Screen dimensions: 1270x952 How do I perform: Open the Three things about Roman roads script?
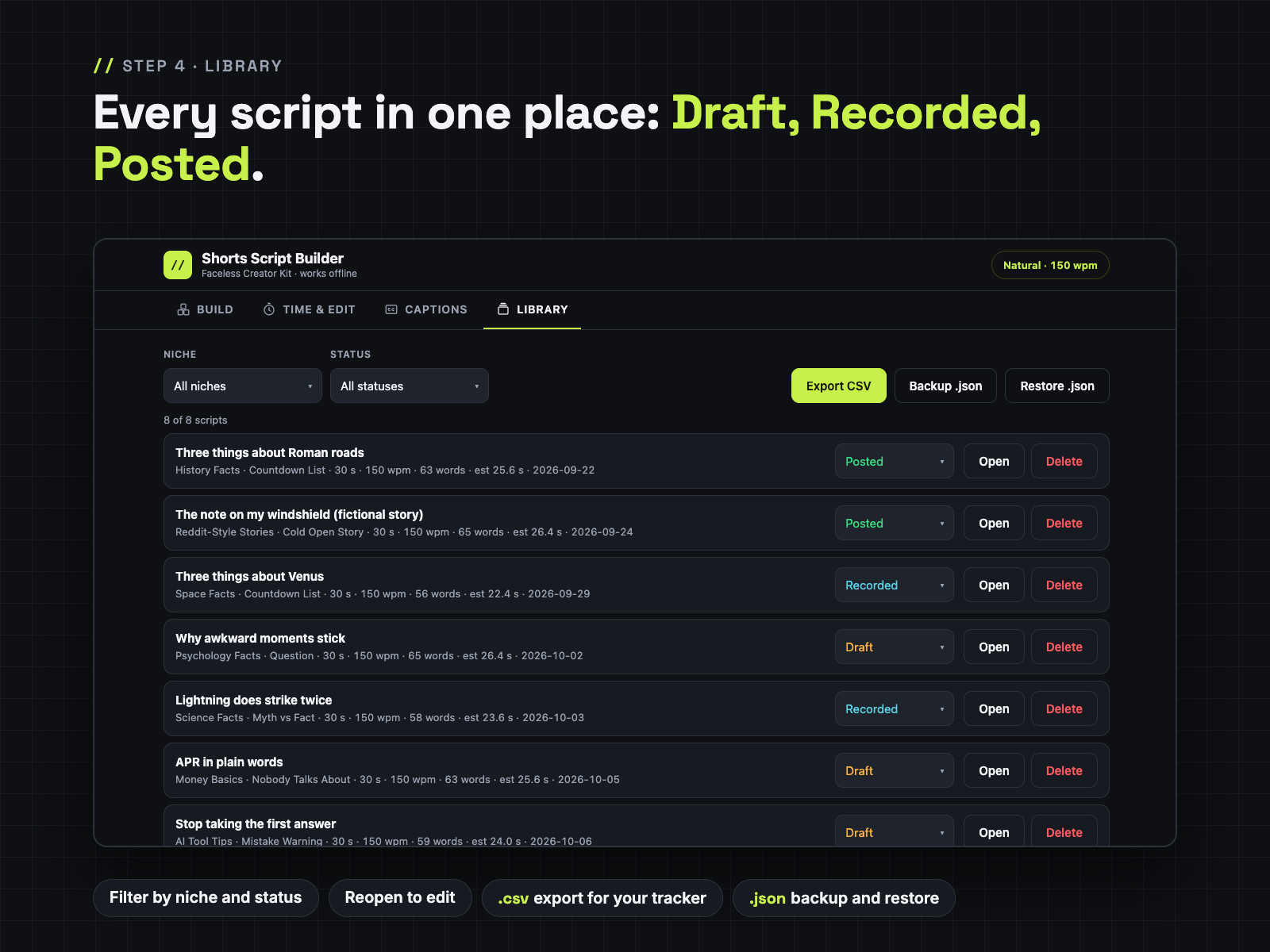[x=994, y=461]
